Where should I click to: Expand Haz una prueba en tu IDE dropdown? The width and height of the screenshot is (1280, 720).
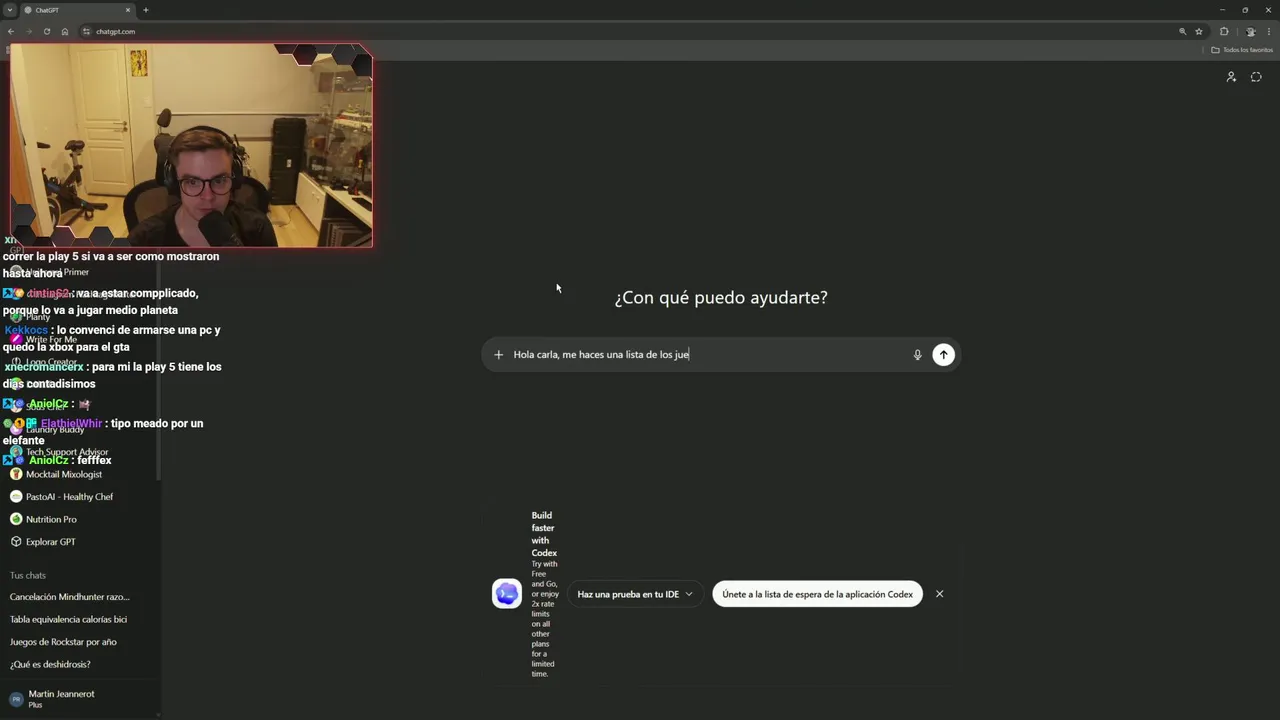point(635,594)
